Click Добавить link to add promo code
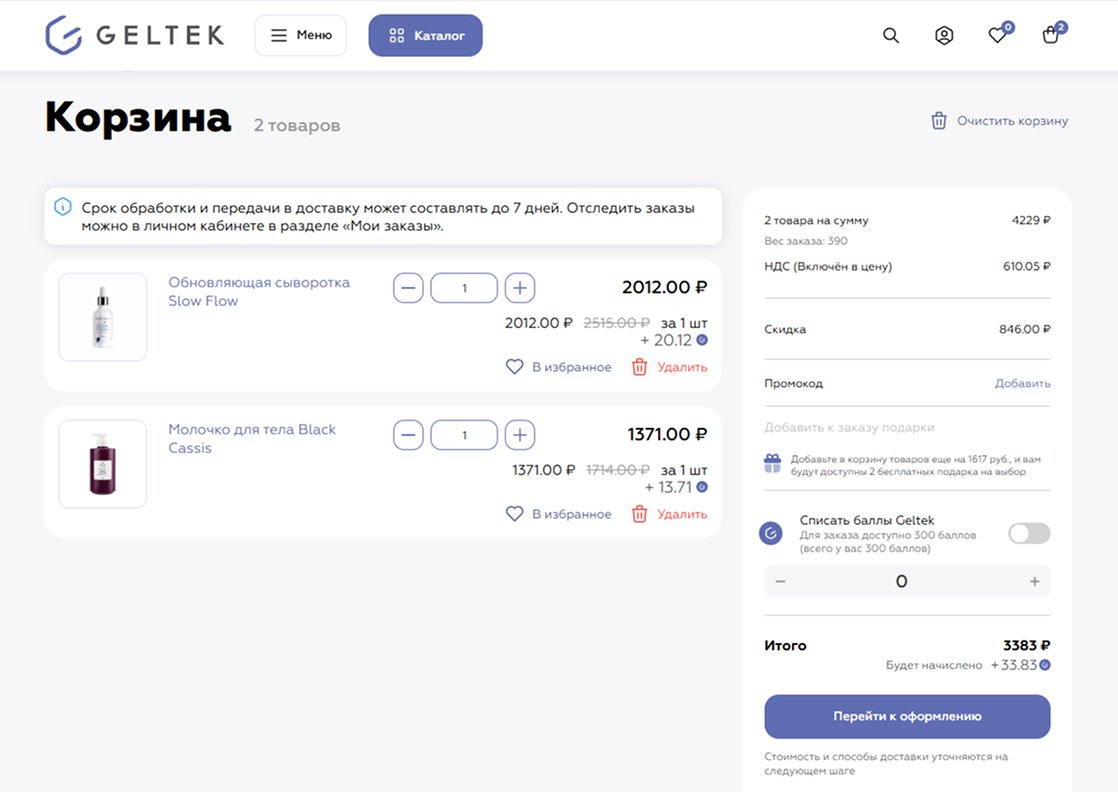Screen dimensions: 1118x792 point(1022,384)
